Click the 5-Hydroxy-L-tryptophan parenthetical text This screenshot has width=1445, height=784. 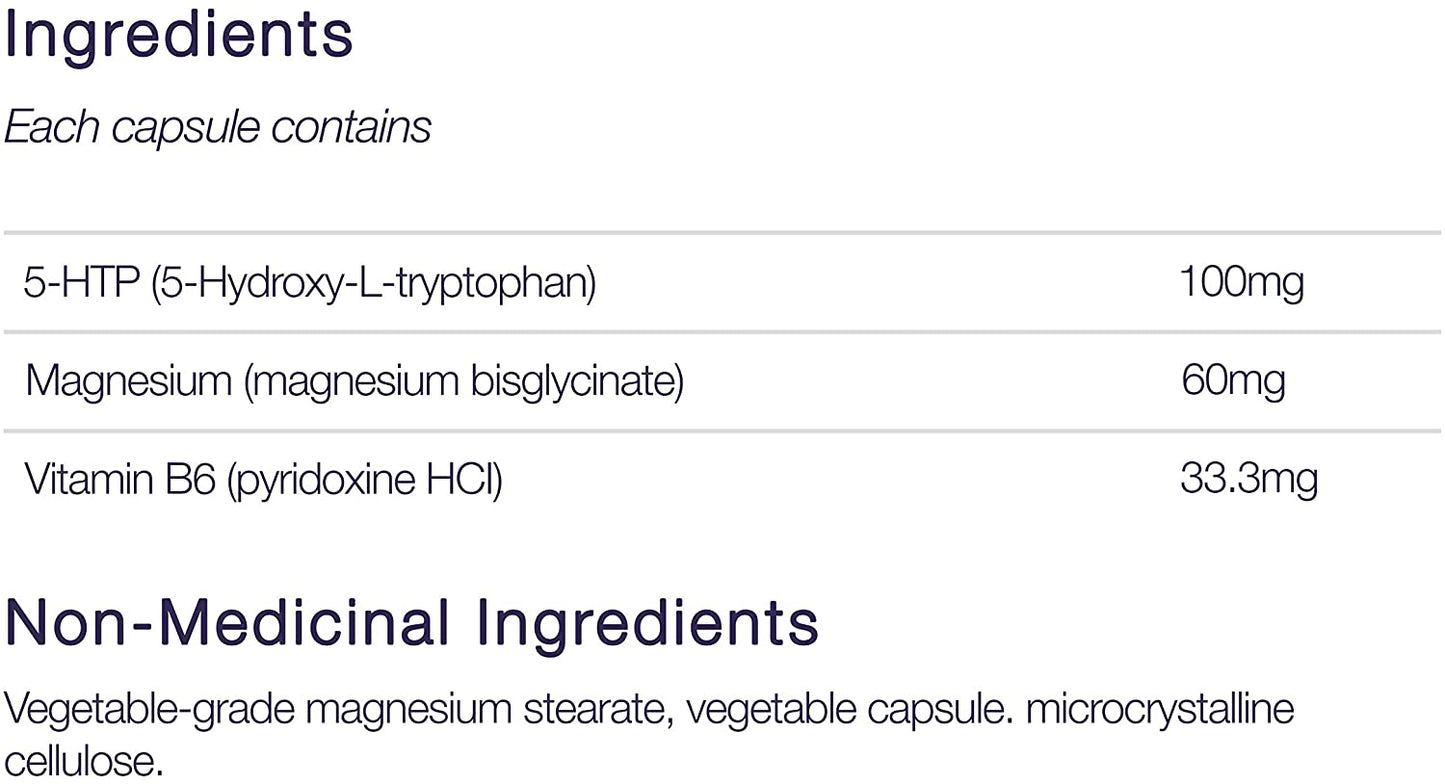click(x=374, y=283)
